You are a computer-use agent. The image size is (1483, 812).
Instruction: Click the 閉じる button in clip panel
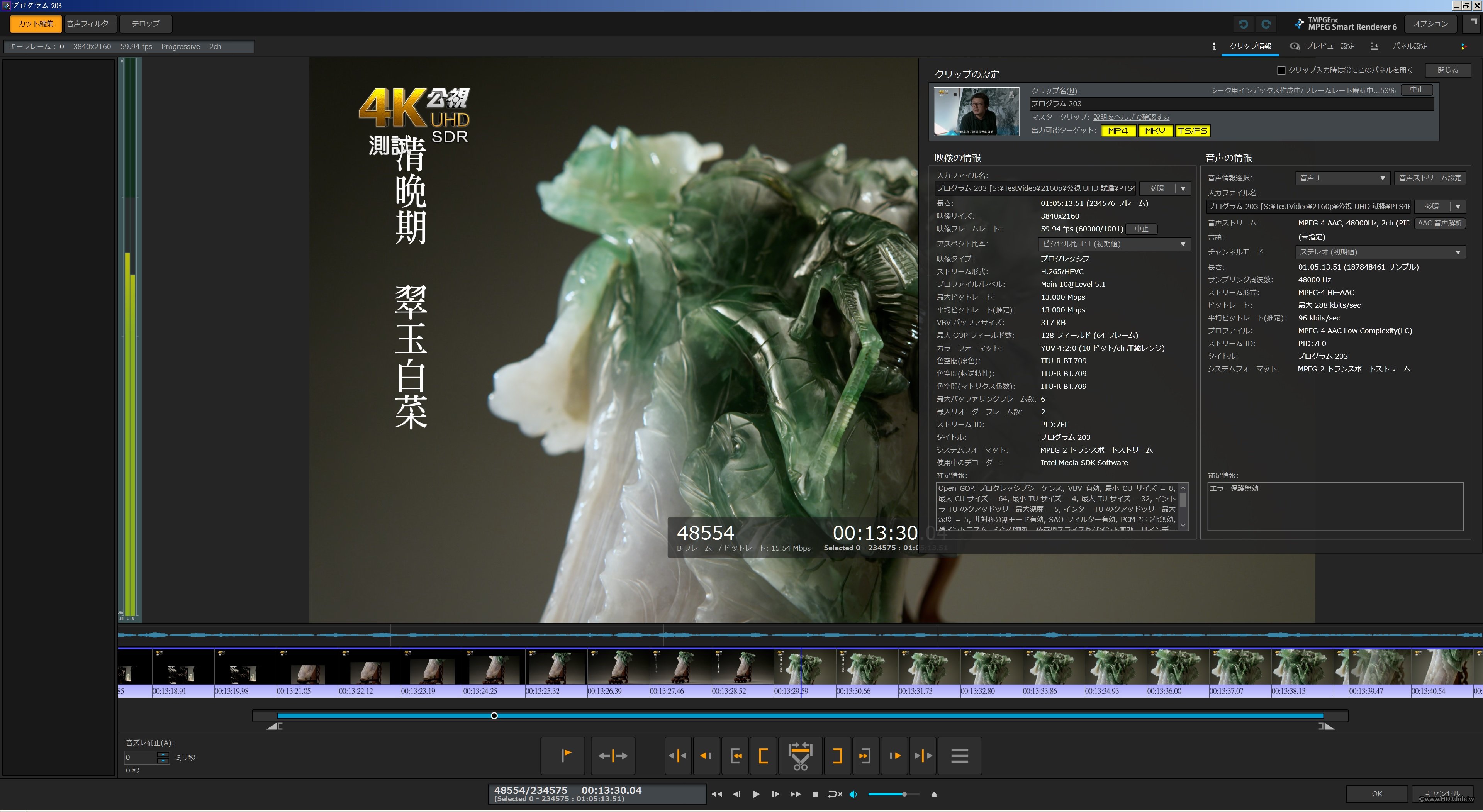point(1447,70)
